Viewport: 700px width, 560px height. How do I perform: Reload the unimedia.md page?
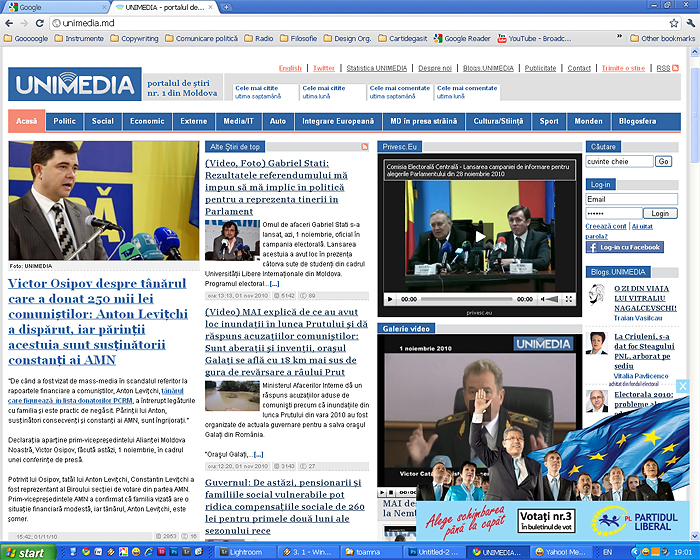pos(39,23)
